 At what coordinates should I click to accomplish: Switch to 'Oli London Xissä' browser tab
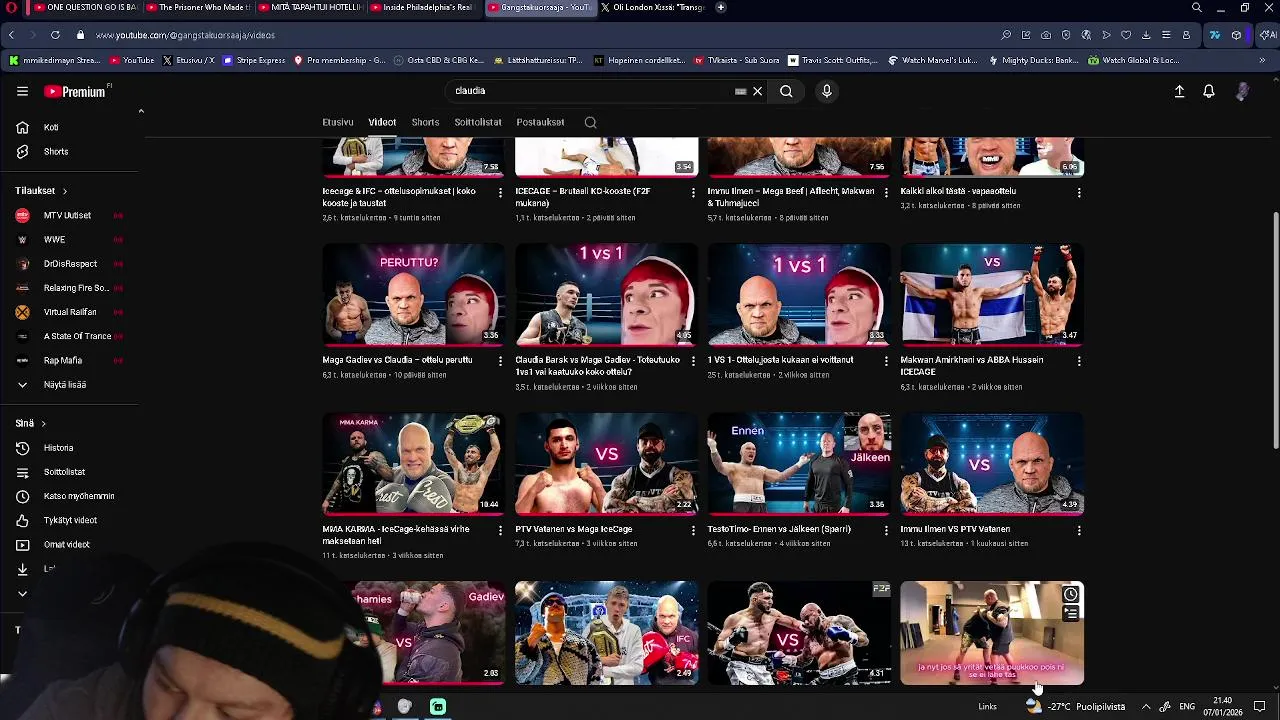(x=655, y=7)
